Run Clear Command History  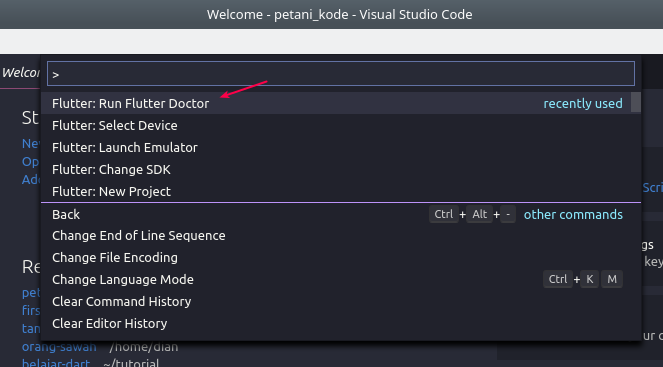(341, 301)
